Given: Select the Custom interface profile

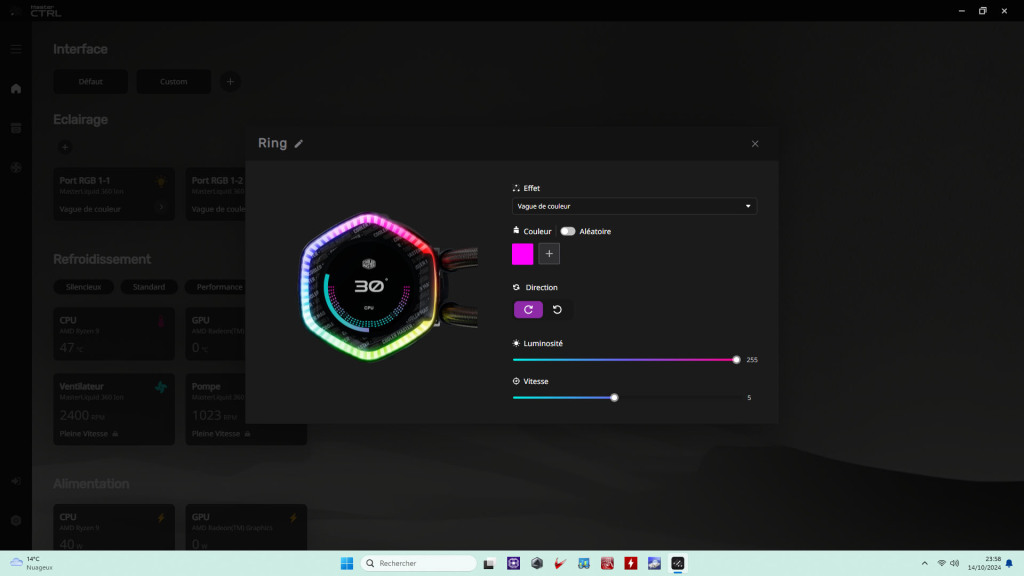Looking at the screenshot, I should pos(174,82).
